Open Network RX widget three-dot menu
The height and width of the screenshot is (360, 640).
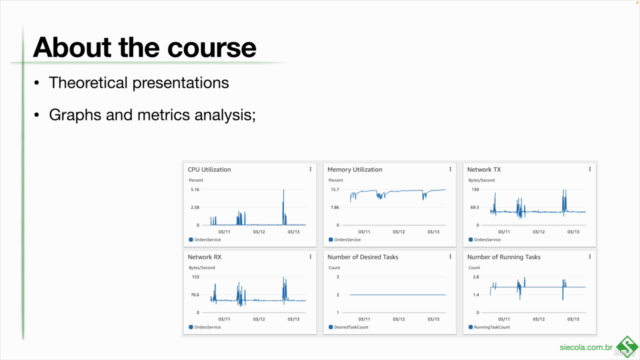pos(310,257)
